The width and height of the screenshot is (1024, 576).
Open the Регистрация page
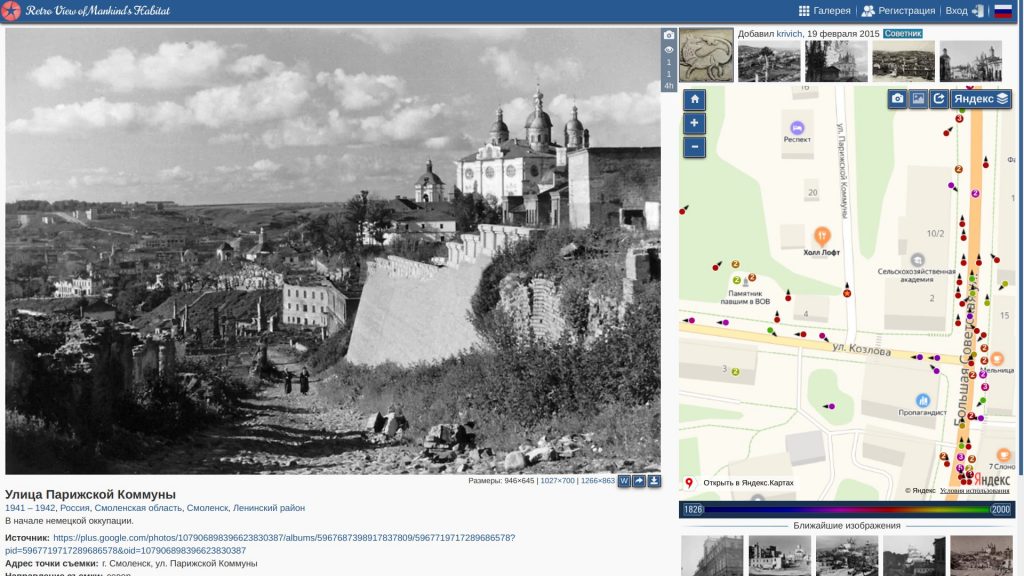click(898, 11)
